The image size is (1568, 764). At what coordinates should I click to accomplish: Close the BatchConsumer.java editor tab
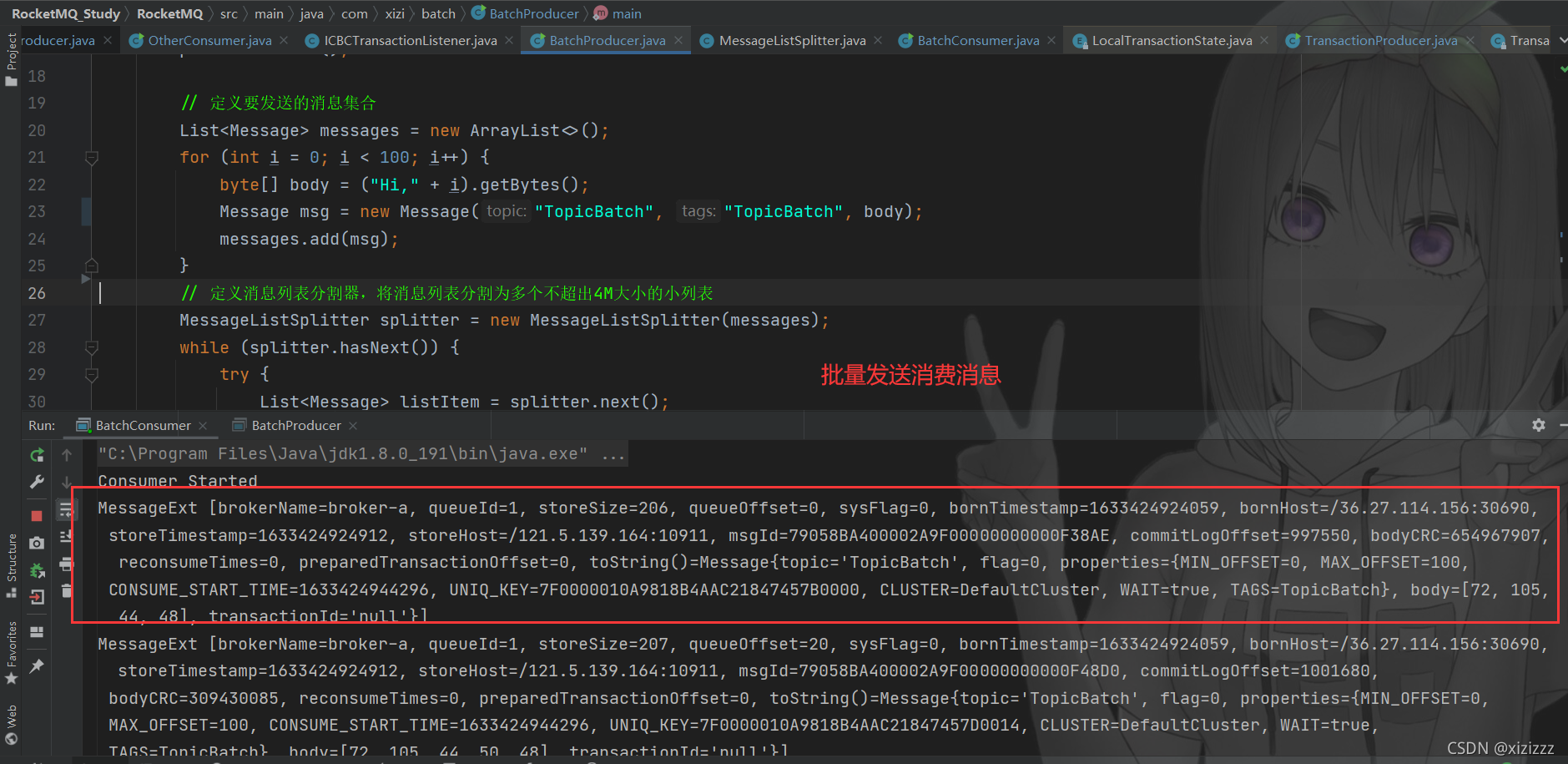(x=1051, y=40)
